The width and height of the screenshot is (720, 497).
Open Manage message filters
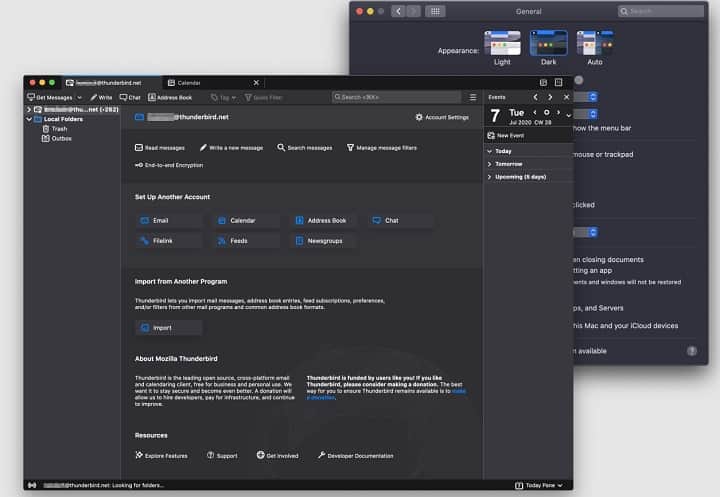pyautogui.click(x=382, y=147)
